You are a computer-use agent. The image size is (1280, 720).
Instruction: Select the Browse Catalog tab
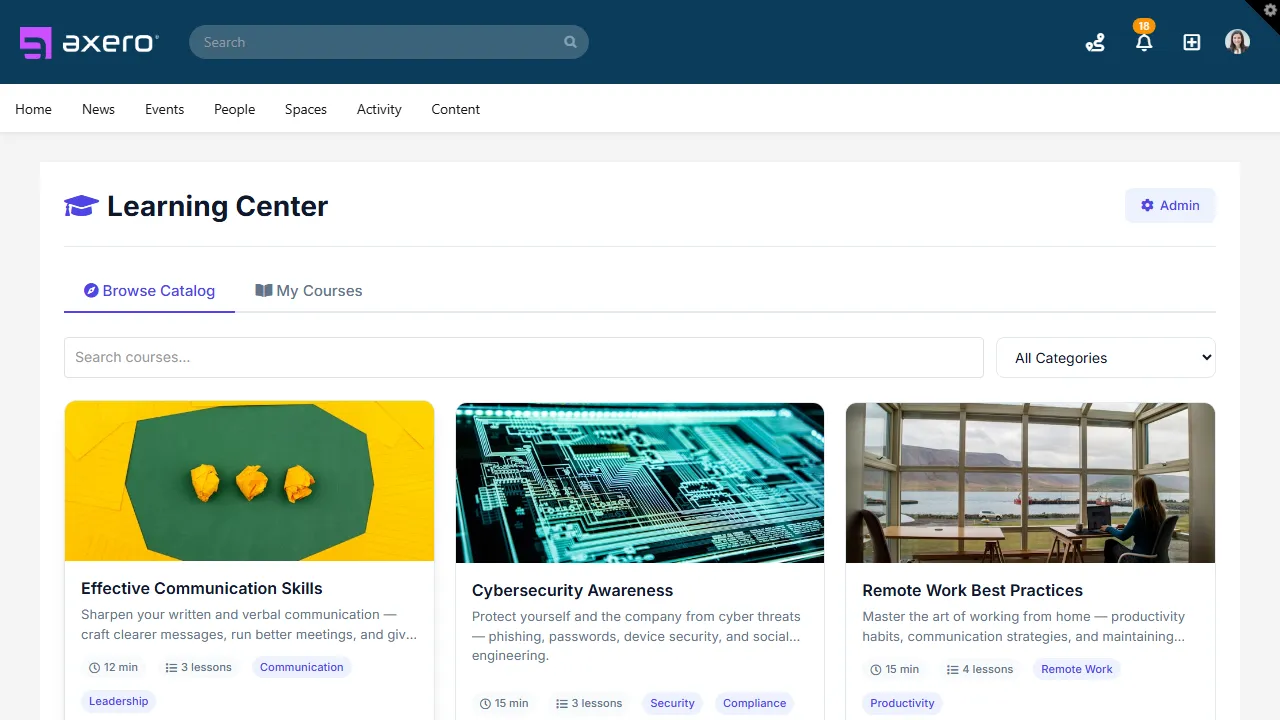click(149, 291)
